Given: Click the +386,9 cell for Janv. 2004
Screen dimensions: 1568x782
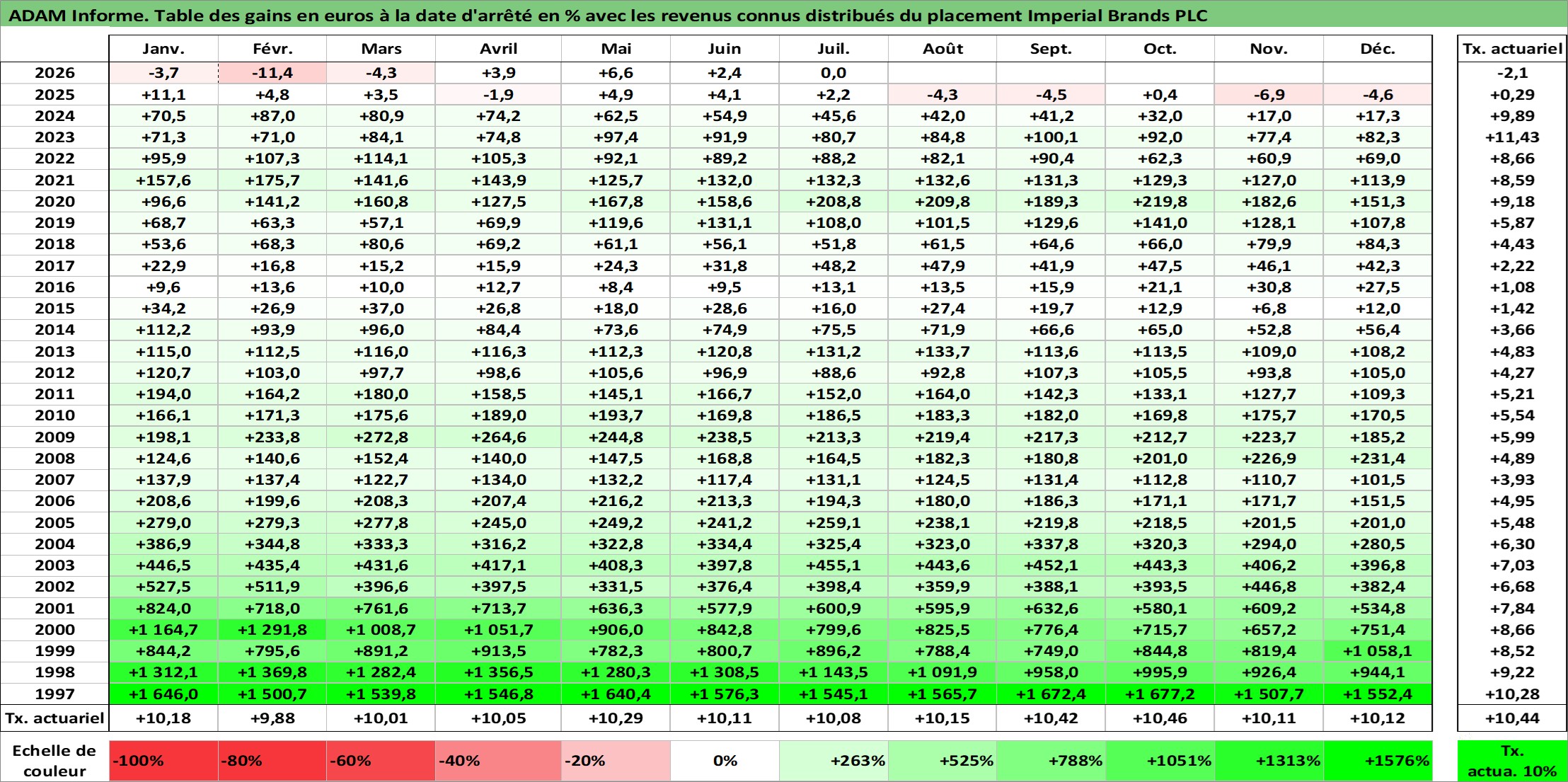Looking at the screenshot, I should click(163, 544).
